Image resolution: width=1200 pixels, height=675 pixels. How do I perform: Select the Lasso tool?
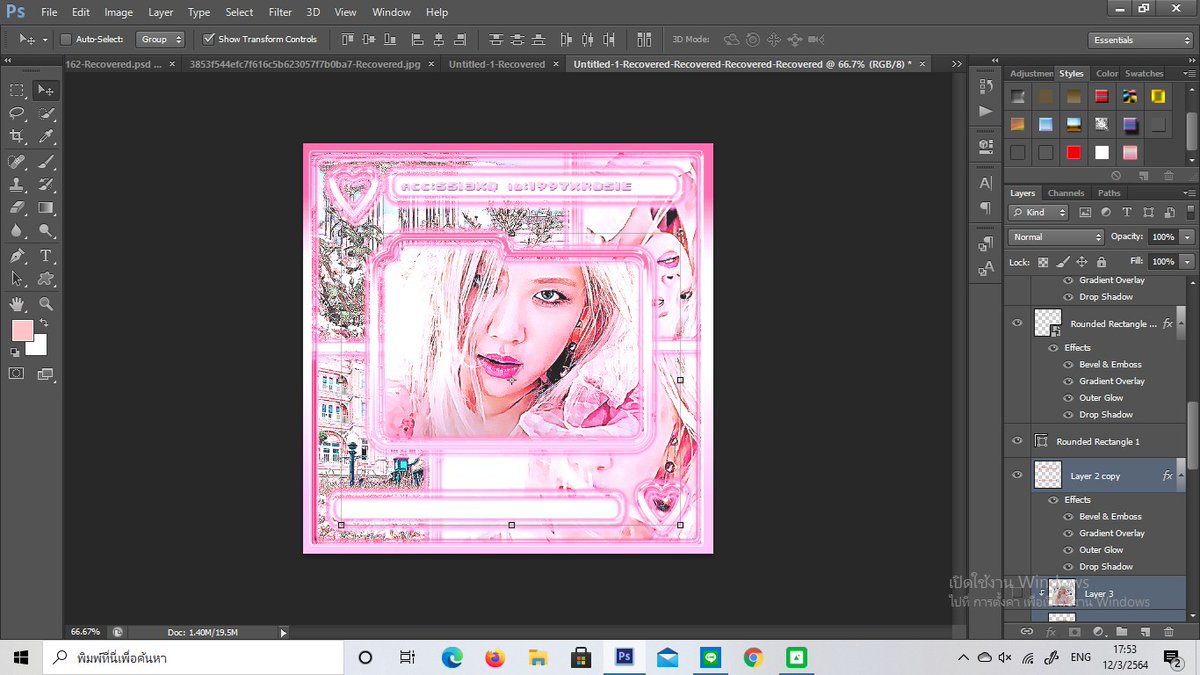point(17,113)
